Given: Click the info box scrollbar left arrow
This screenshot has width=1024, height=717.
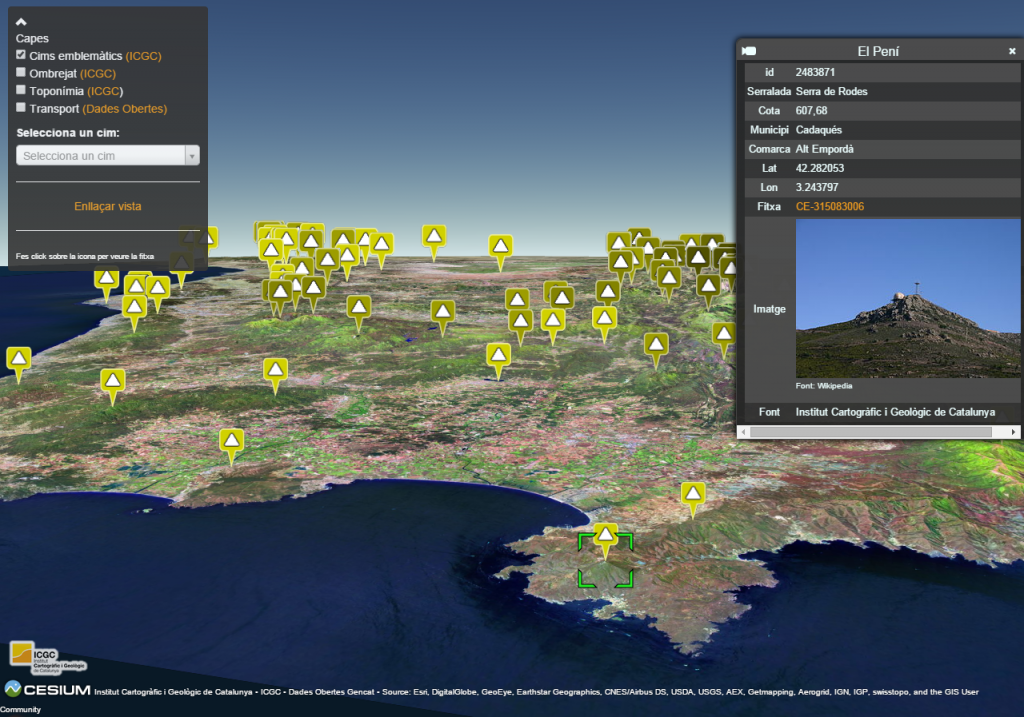Looking at the screenshot, I should pos(743,432).
